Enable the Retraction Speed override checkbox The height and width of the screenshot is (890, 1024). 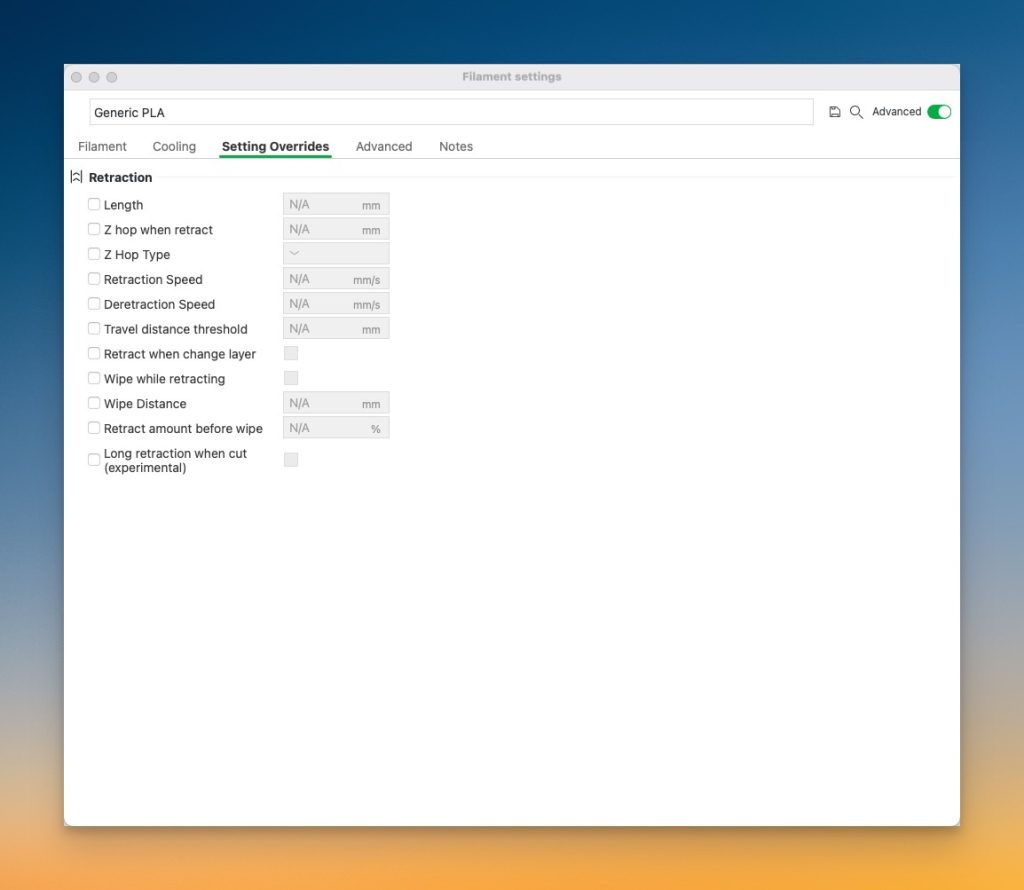[94, 279]
